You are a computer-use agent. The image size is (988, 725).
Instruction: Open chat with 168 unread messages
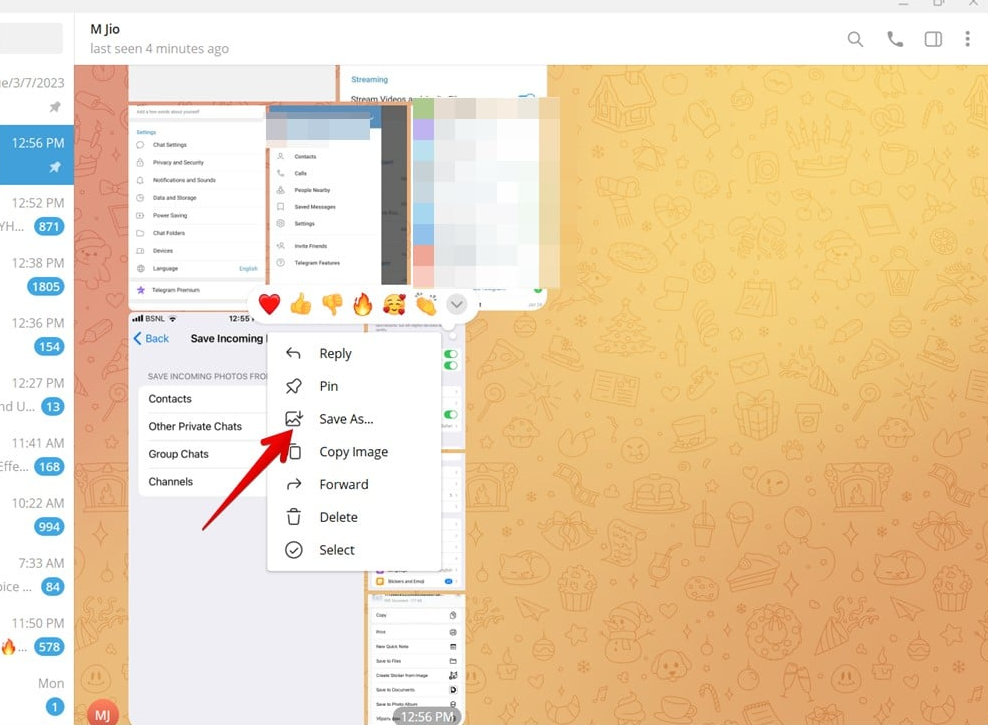(37, 455)
